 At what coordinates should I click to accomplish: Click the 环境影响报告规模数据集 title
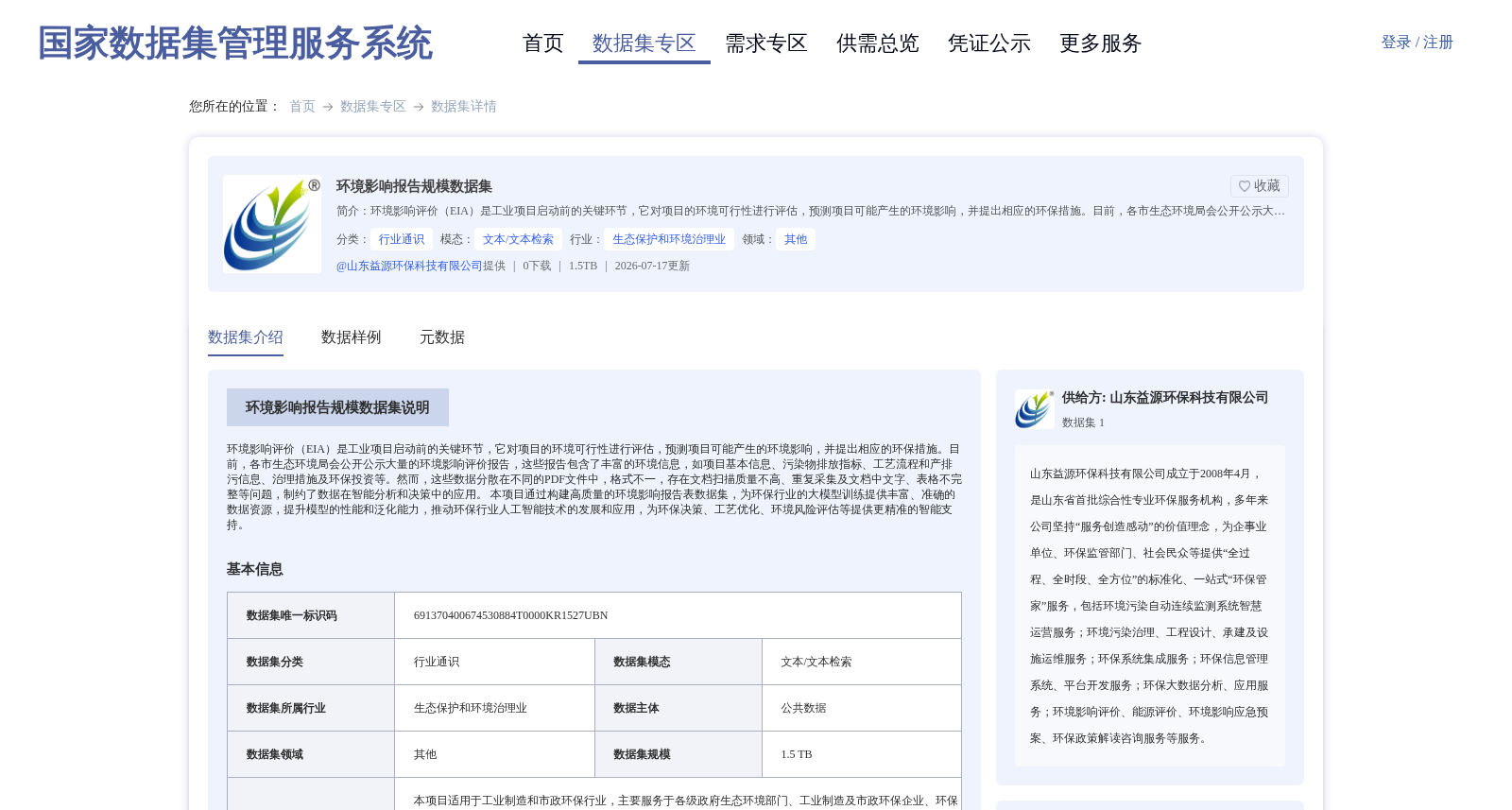coord(414,186)
